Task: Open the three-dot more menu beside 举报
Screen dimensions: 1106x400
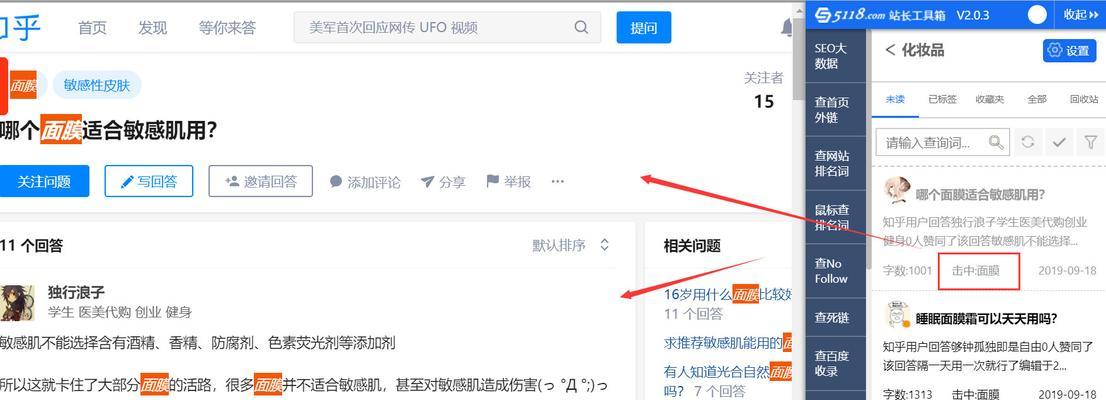Action: (x=557, y=182)
